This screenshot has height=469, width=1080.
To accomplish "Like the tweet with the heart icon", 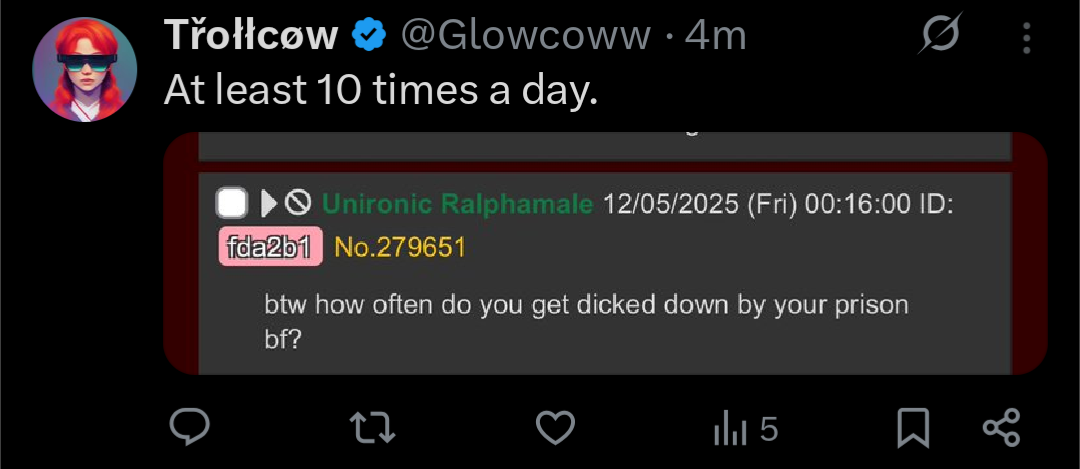I will (555, 429).
